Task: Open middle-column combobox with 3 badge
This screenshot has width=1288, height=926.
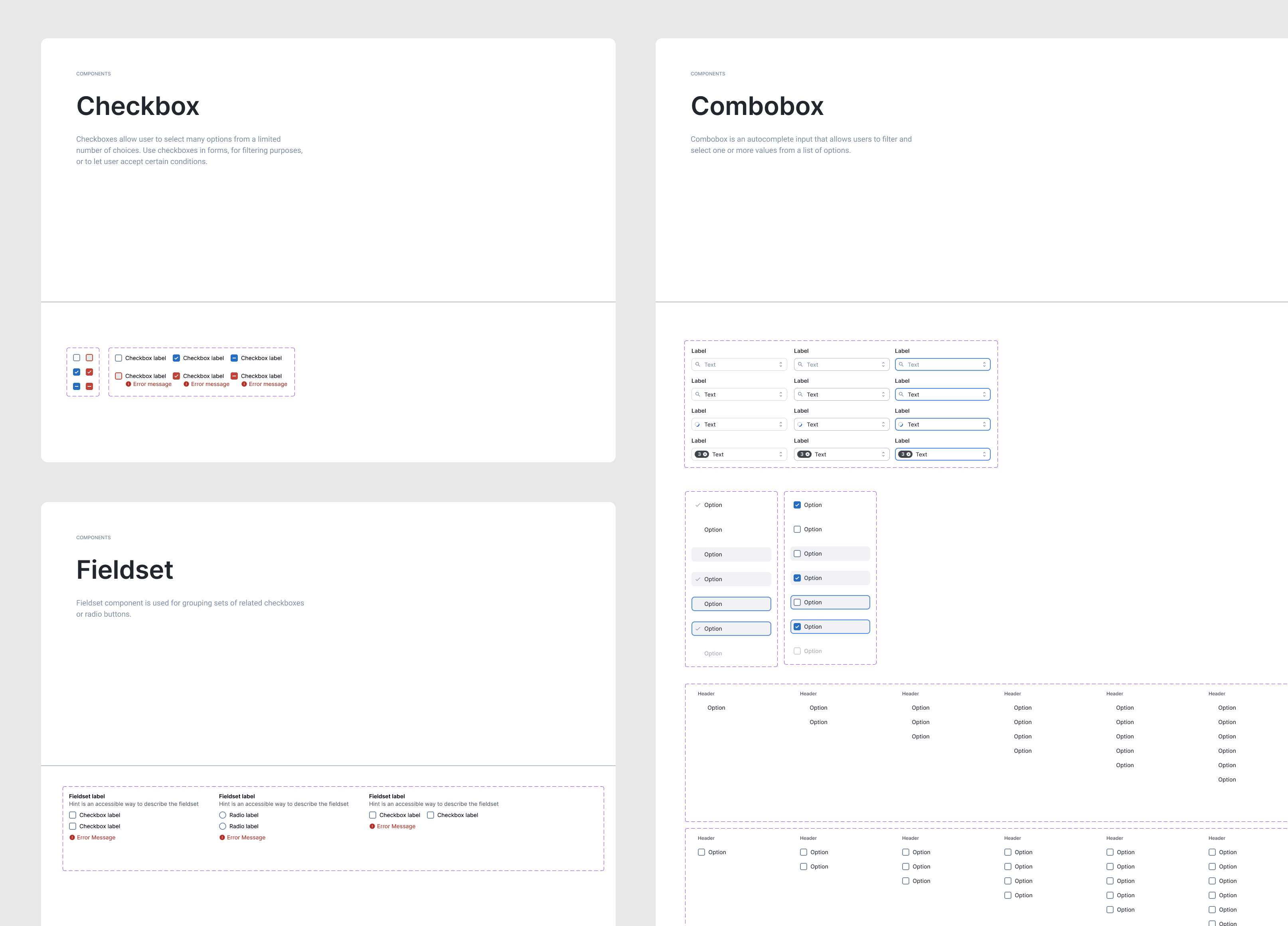Action: [842, 455]
